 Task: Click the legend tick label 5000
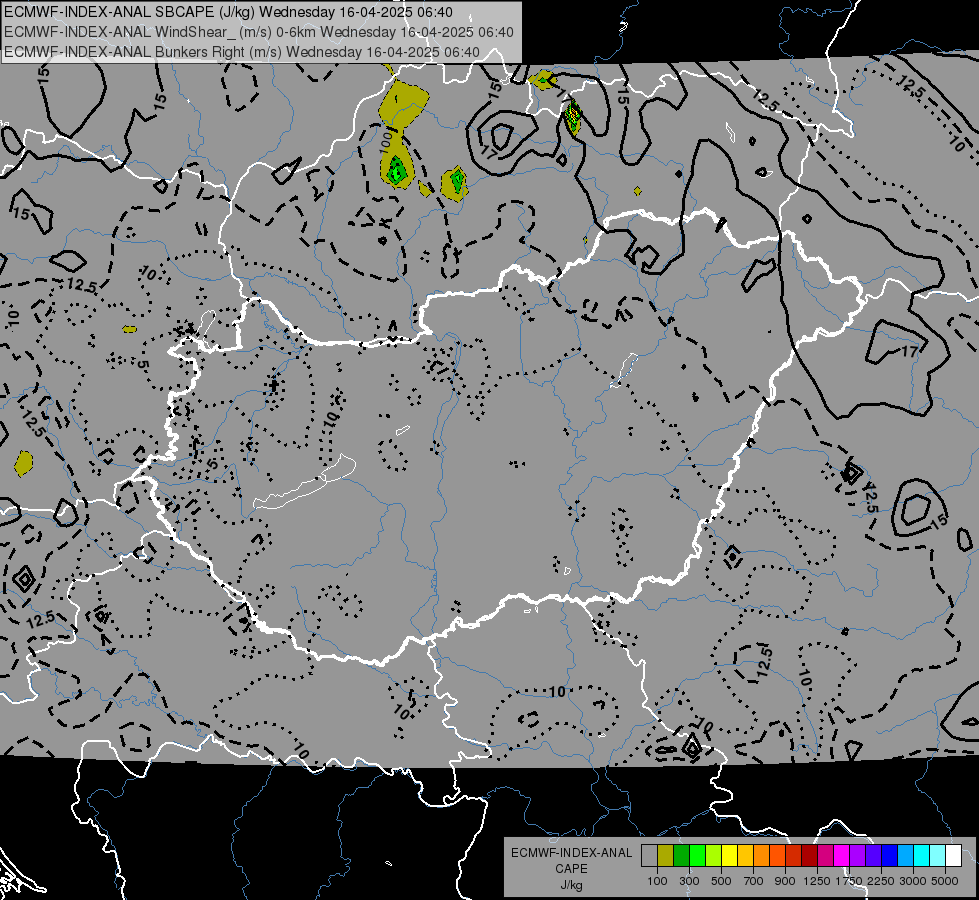coord(945,881)
